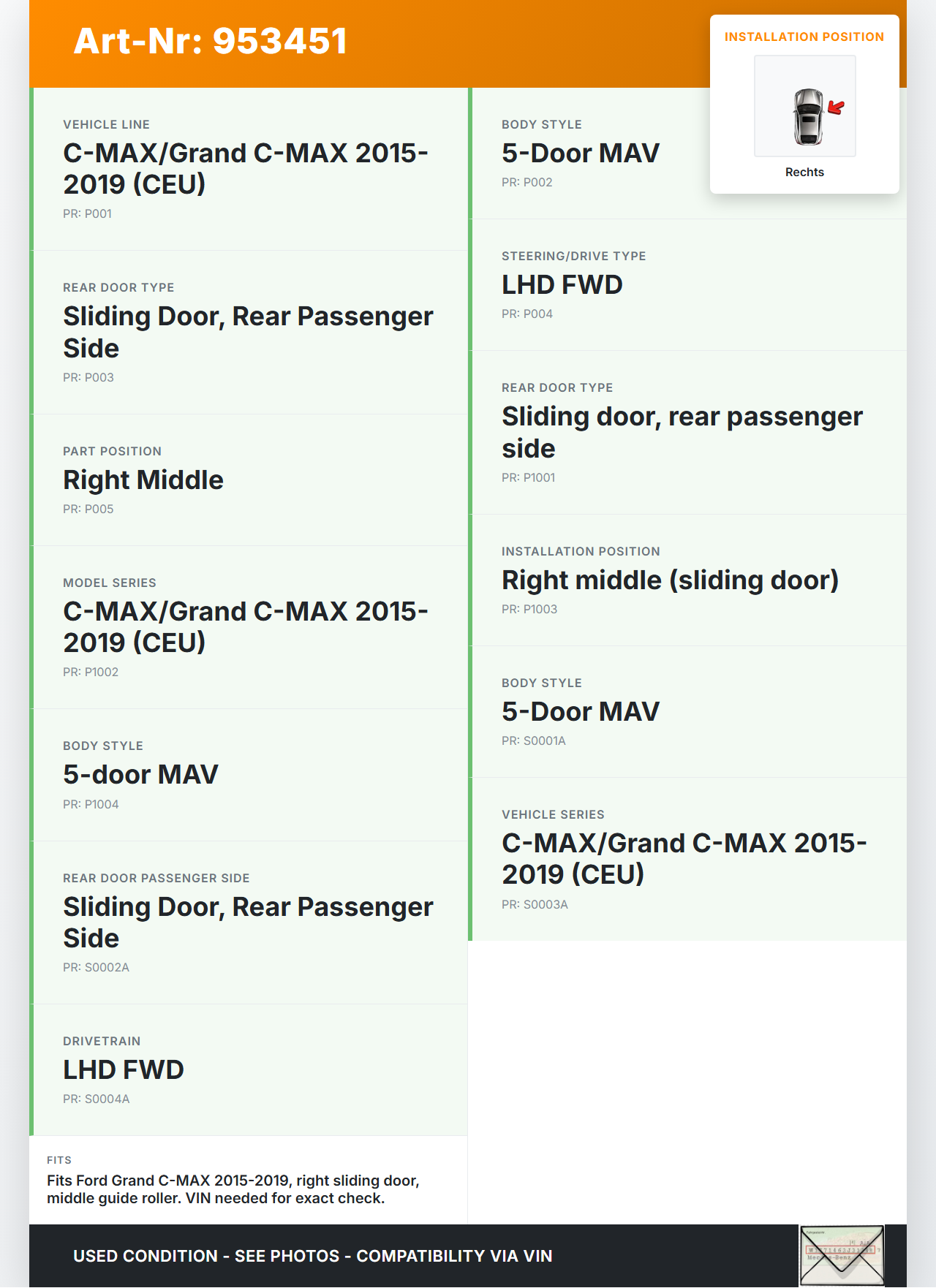Click the Drivetrain LHD FWD value S0004A
The width and height of the screenshot is (936, 1288).
tap(124, 1070)
